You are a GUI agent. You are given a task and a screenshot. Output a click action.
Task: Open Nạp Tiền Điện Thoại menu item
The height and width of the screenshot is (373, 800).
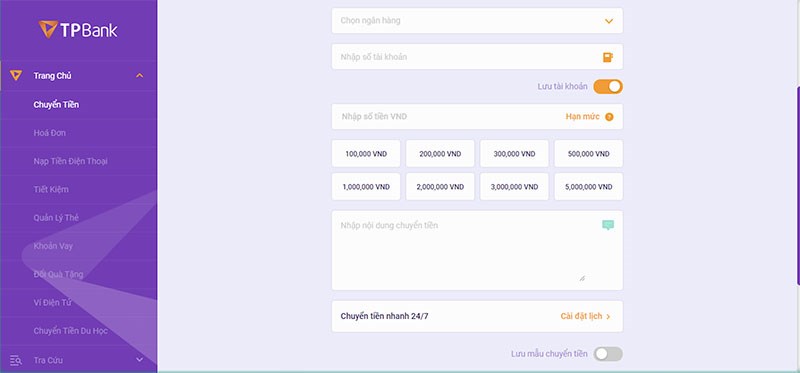(x=70, y=161)
